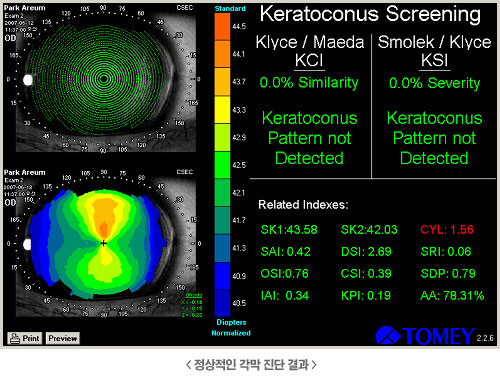Click the 41.3 blue color swatch
The image size is (500, 380).
[222, 248]
